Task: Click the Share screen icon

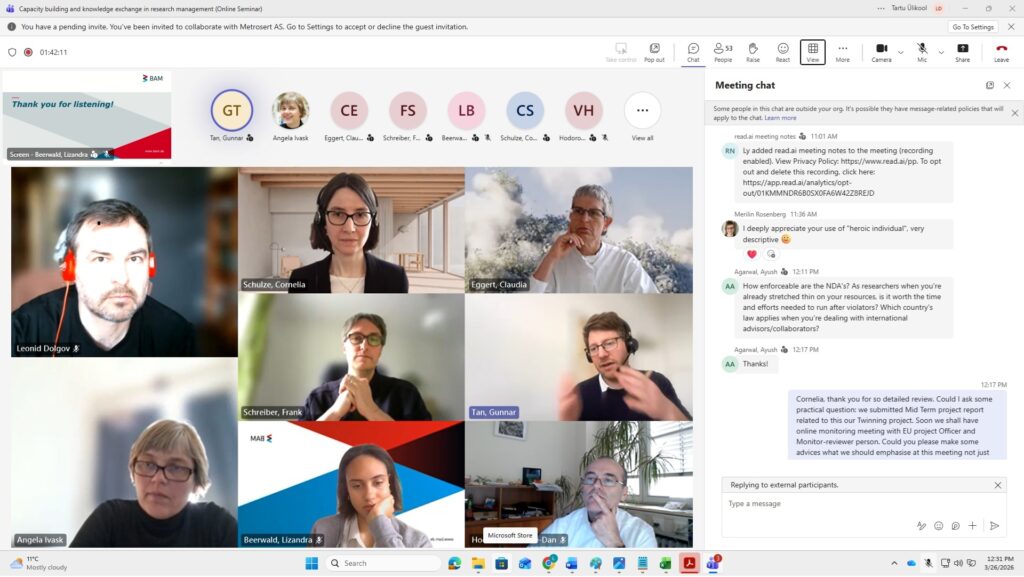Action: 962,52
